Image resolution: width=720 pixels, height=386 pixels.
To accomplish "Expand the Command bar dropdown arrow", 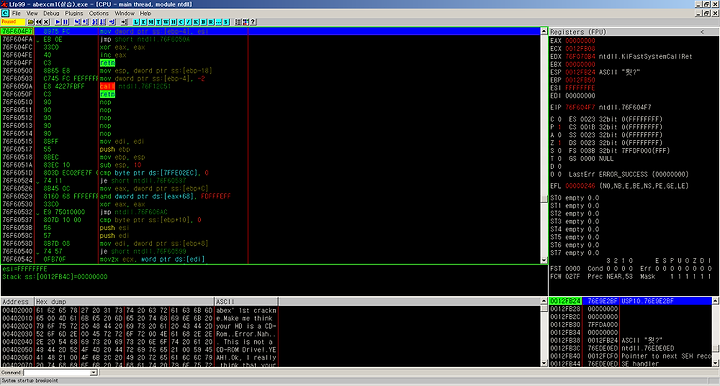I will pyautogui.click(x=94, y=372).
